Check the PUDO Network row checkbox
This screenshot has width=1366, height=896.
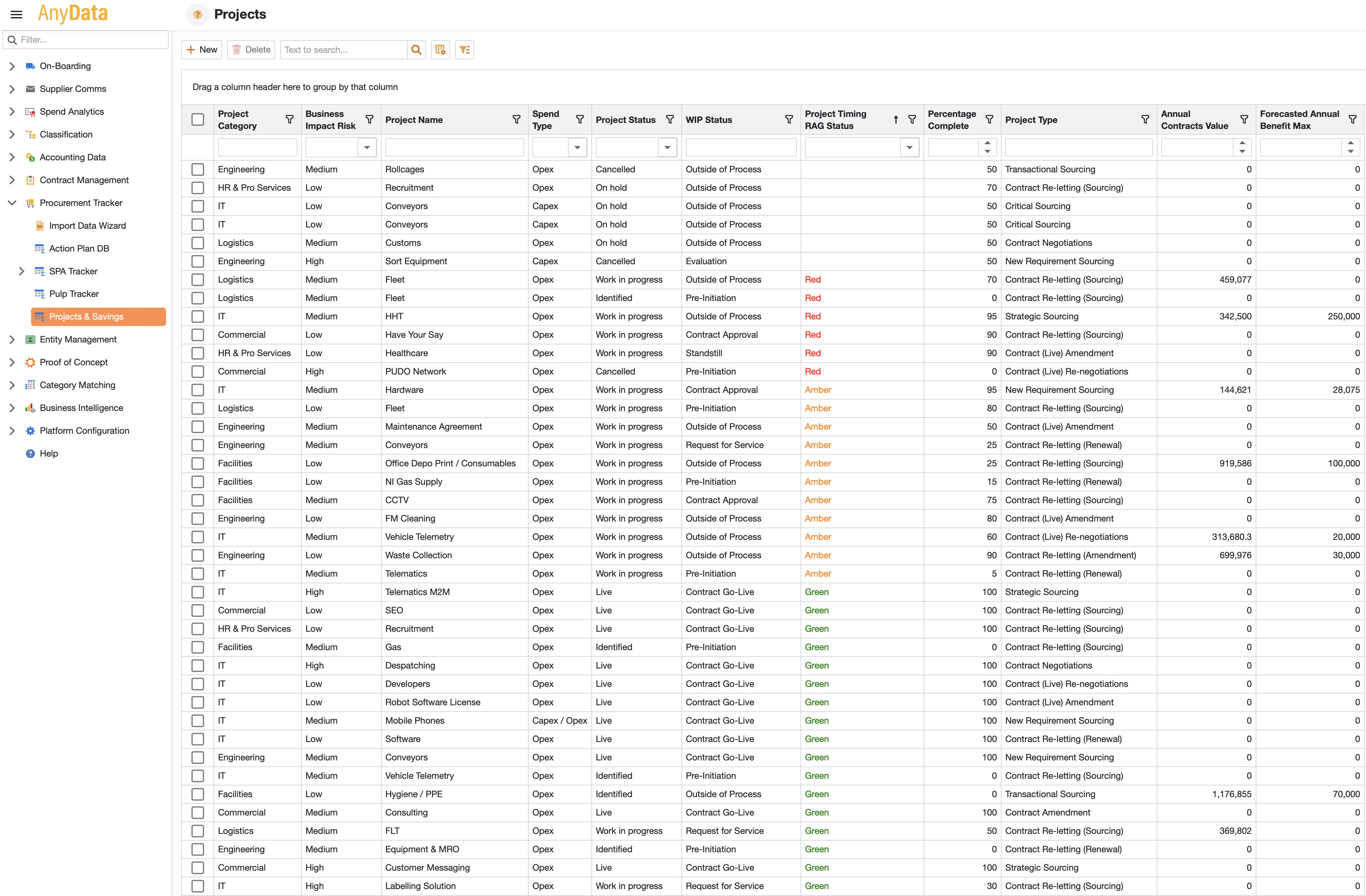[x=197, y=371]
